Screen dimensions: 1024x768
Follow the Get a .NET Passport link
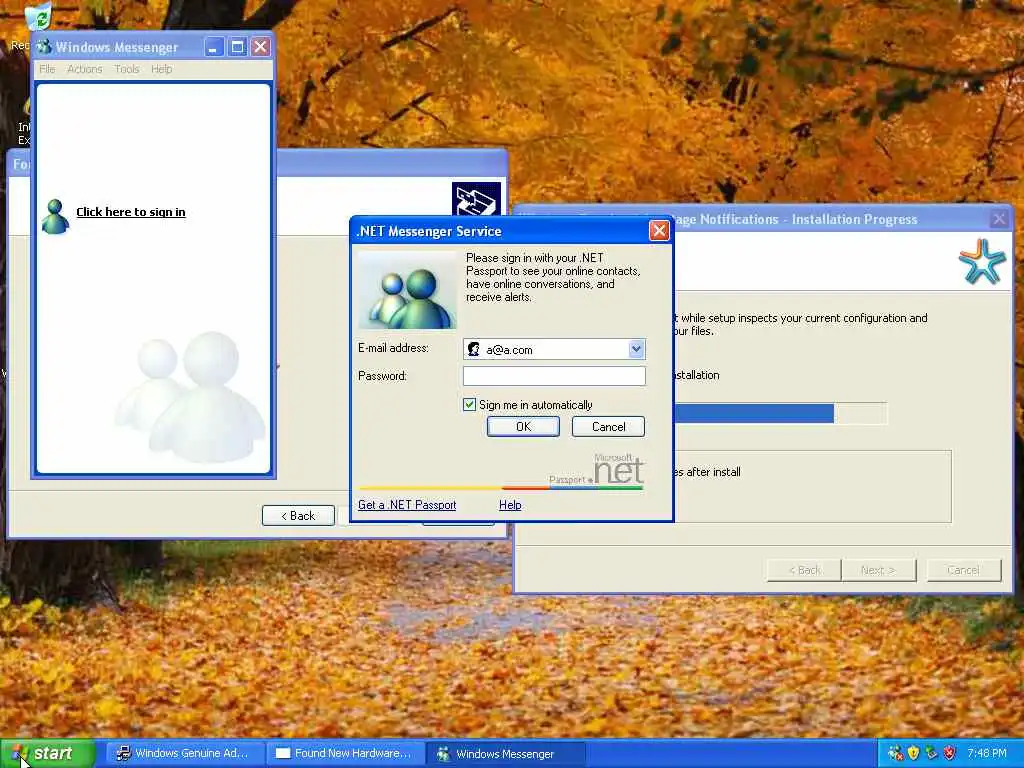tap(407, 505)
